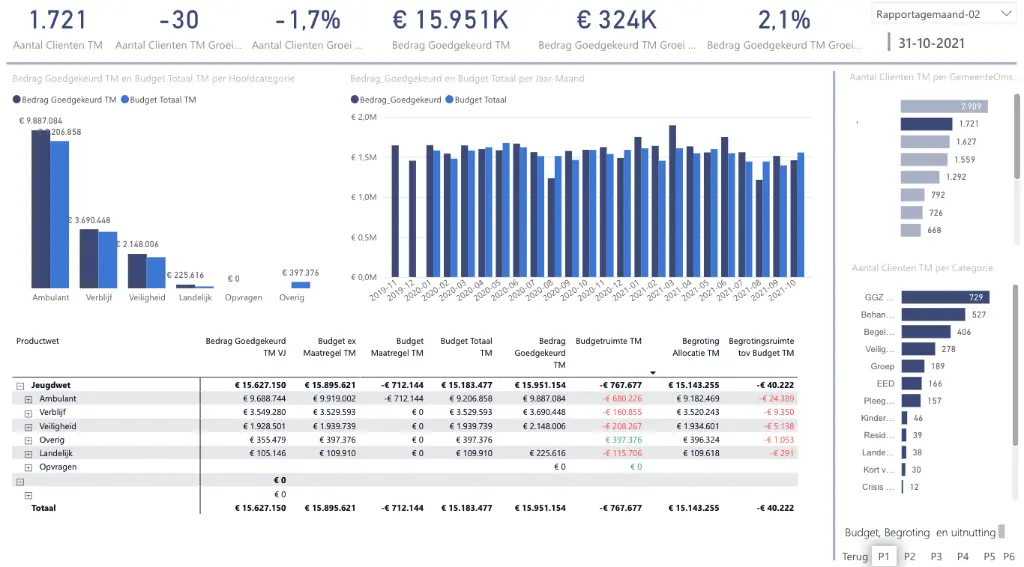
Task: Collapse the Jeugdwet row group
Action: 20,386
